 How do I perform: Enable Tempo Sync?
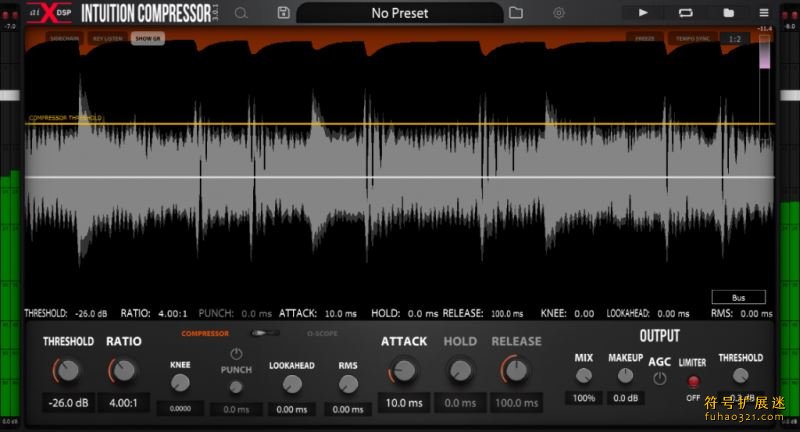[x=692, y=39]
